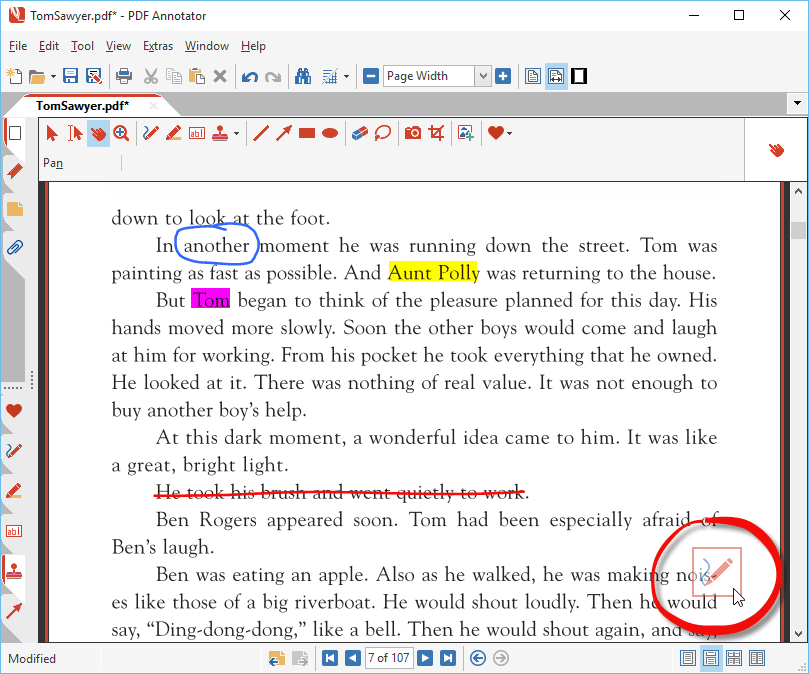
Task: Select the Marker highlighter tool
Action: (174, 134)
